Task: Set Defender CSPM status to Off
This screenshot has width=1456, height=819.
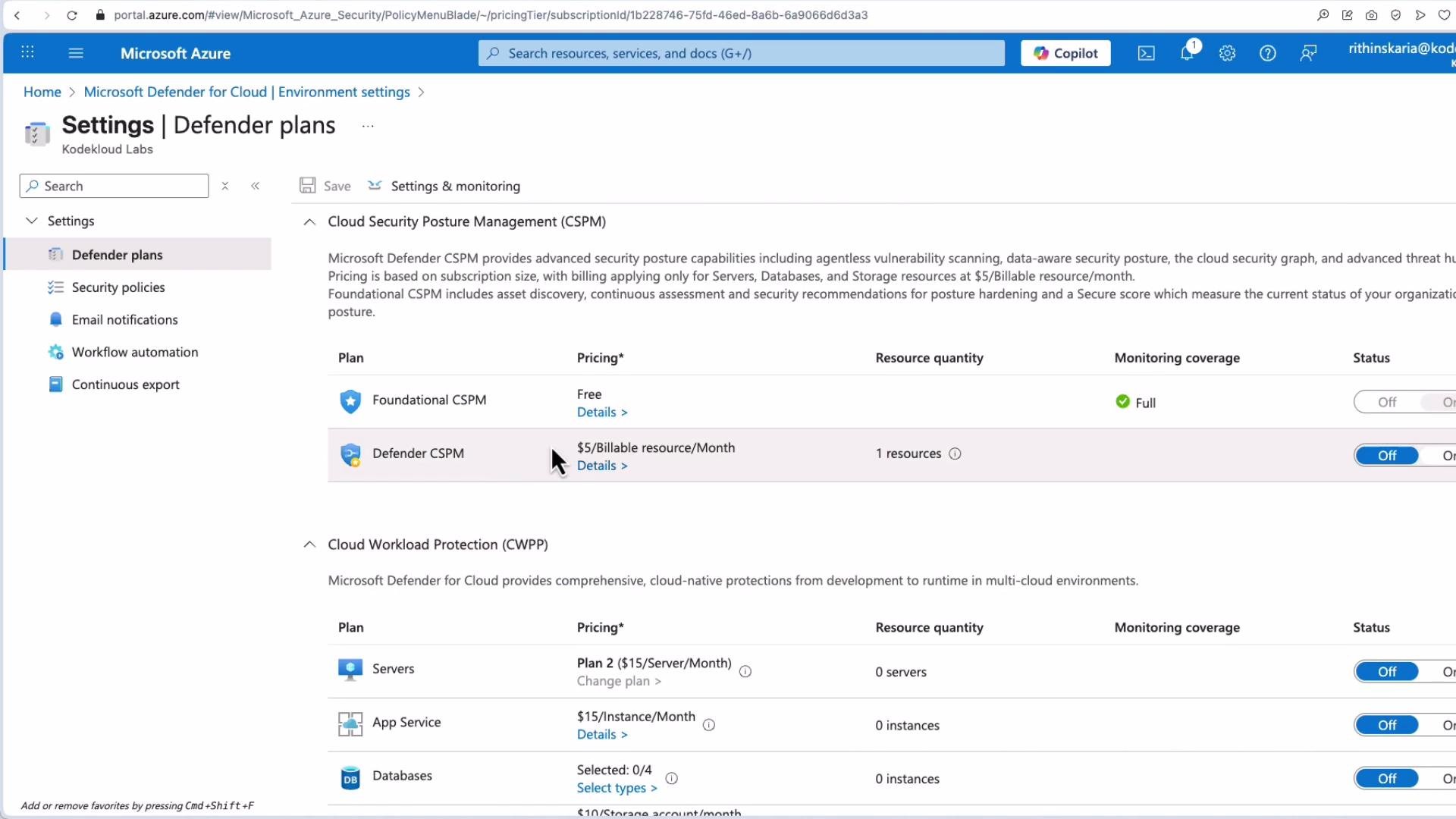Action: (1386, 455)
